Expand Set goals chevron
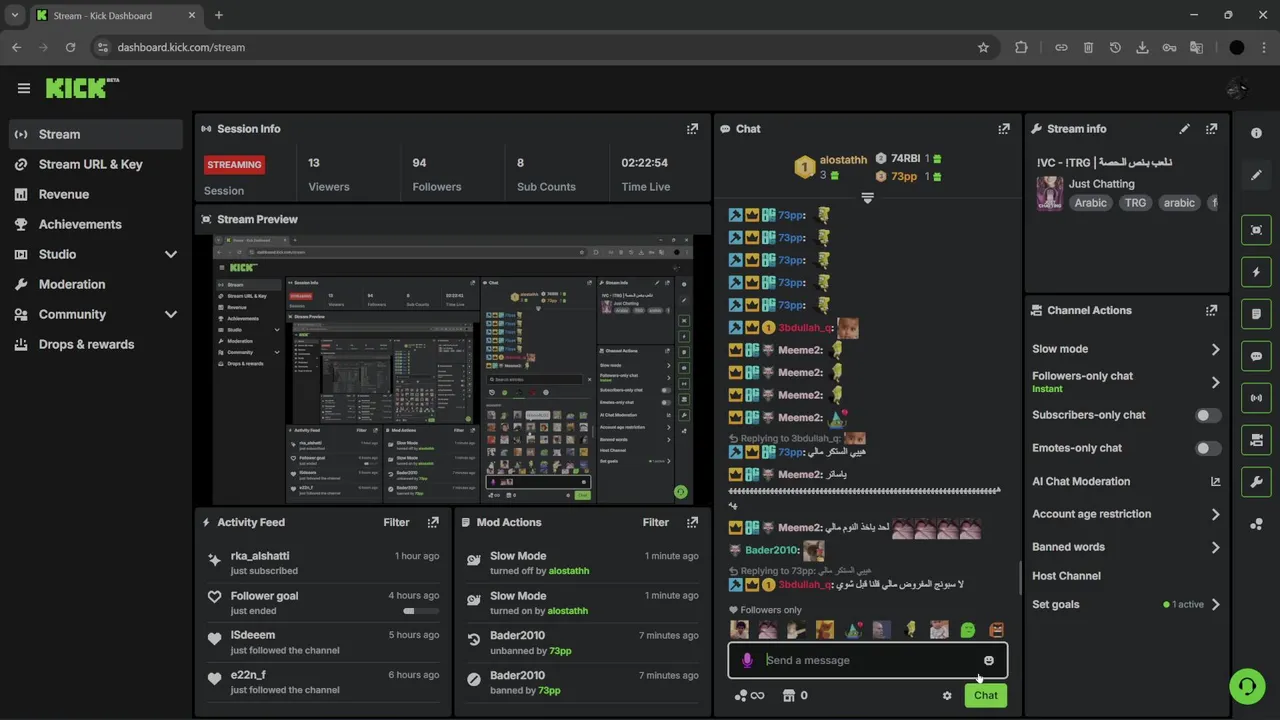1280x720 pixels. point(1215,604)
